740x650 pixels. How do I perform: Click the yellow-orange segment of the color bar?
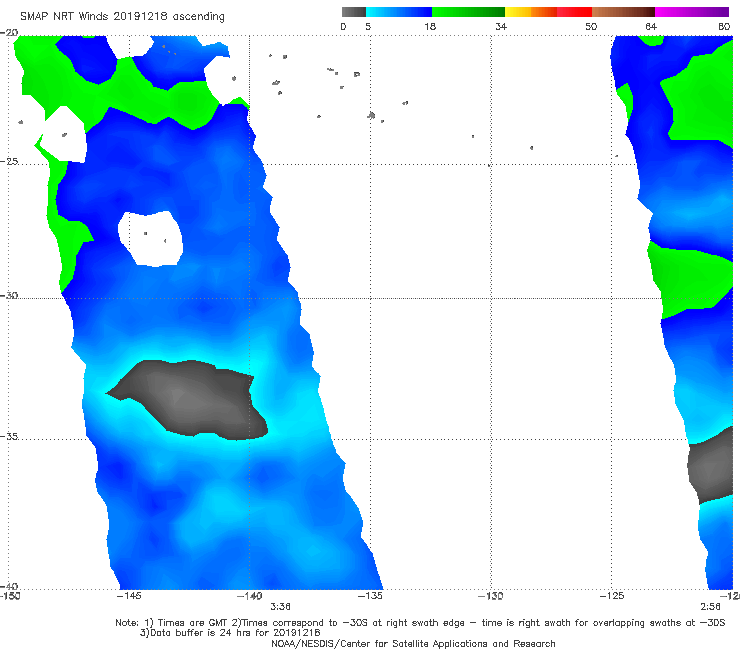click(x=531, y=12)
